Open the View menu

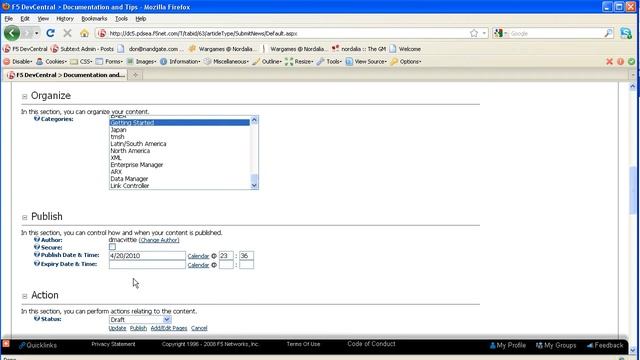tap(43, 19)
